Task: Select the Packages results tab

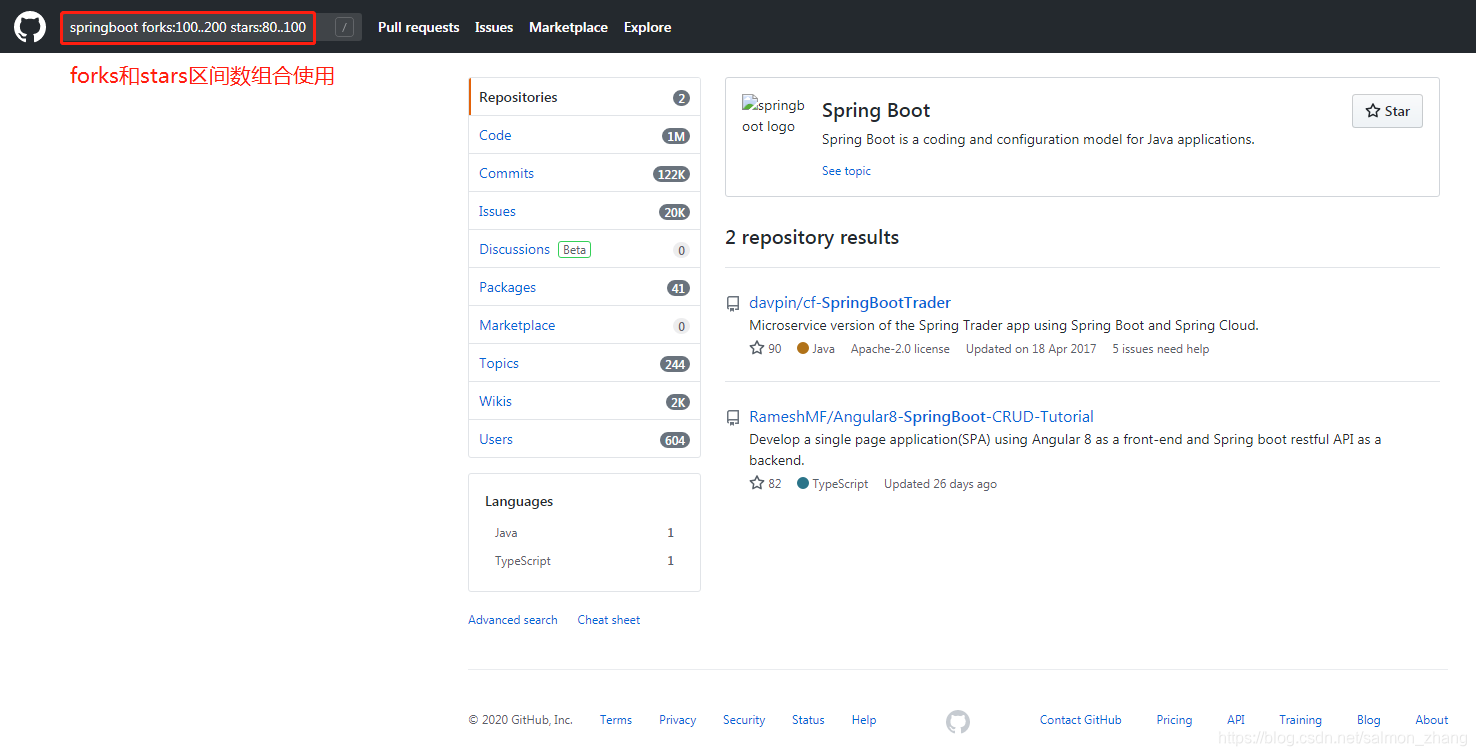Action: coord(584,287)
